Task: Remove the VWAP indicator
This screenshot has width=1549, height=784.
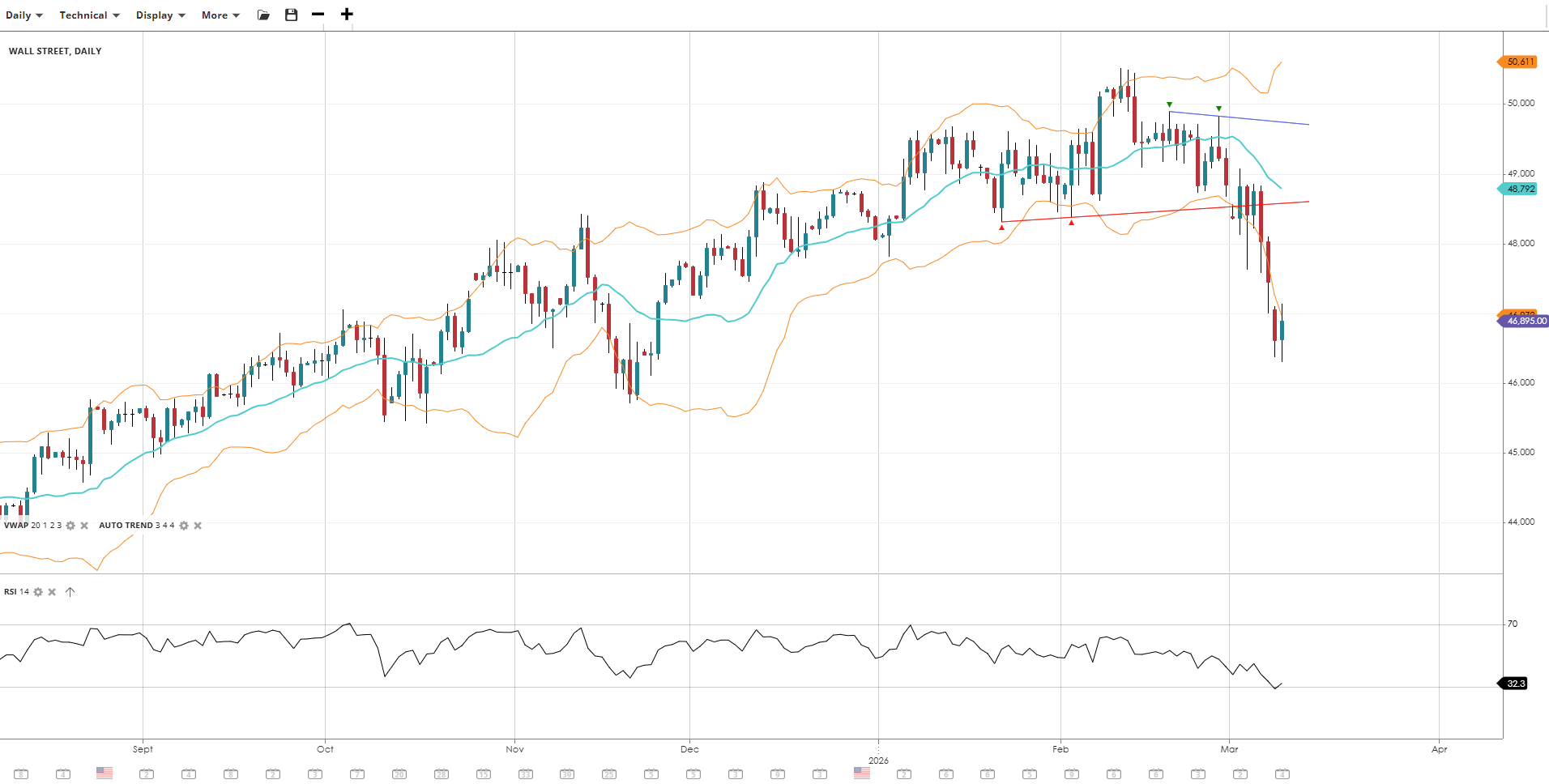Action: click(x=84, y=526)
